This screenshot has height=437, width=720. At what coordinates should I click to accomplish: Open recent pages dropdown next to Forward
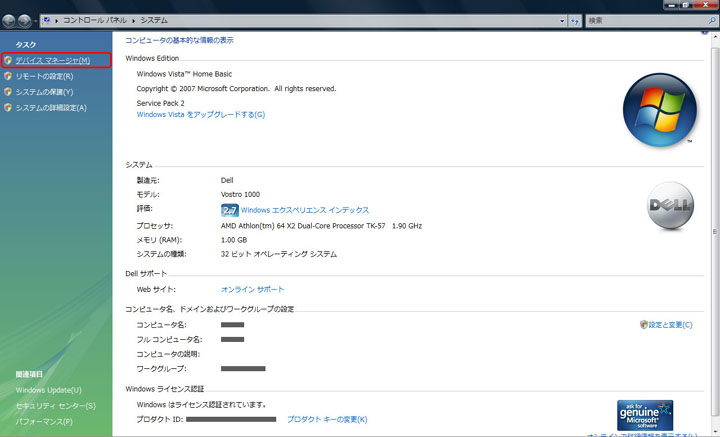pos(36,21)
